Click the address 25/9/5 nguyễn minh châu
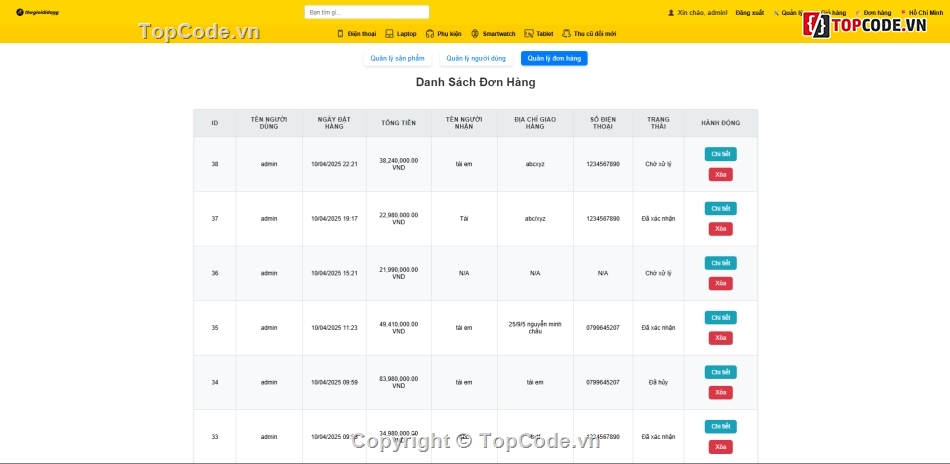The width and height of the screenshot is (950, 464). click(x=535, y=328)
